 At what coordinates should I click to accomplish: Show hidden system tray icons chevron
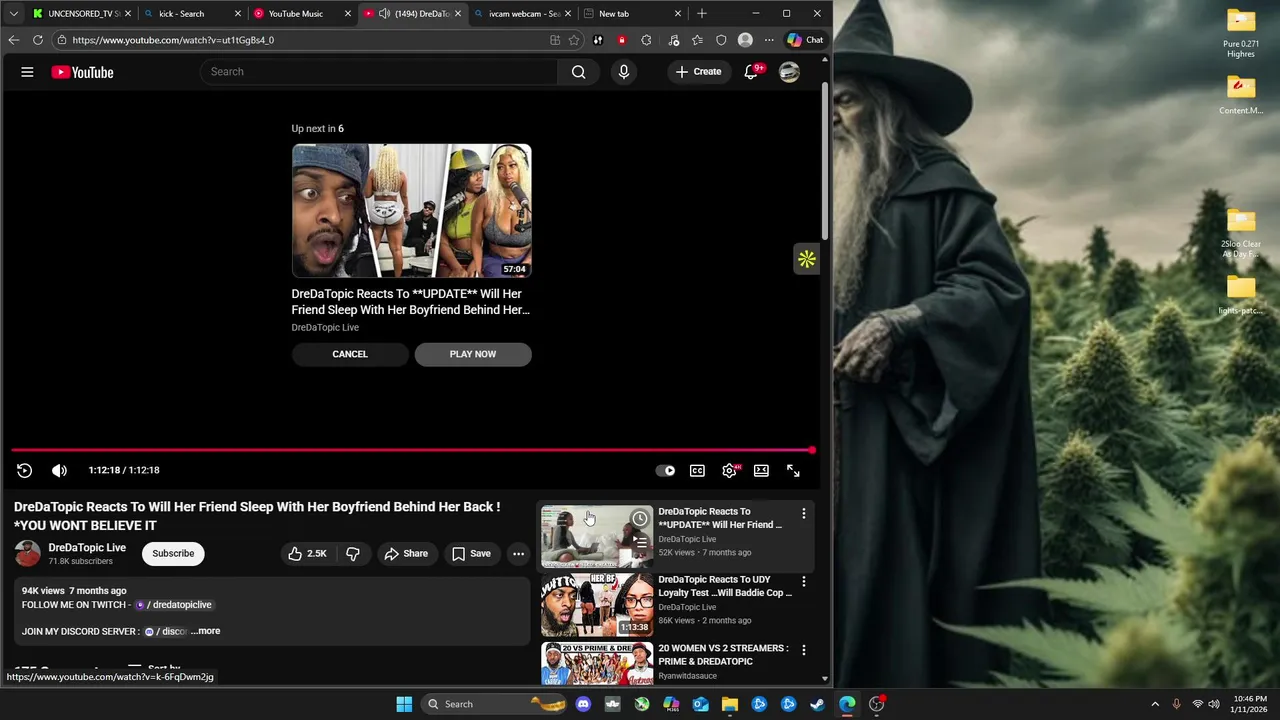pyautogui.click(x=1155, y=704)
